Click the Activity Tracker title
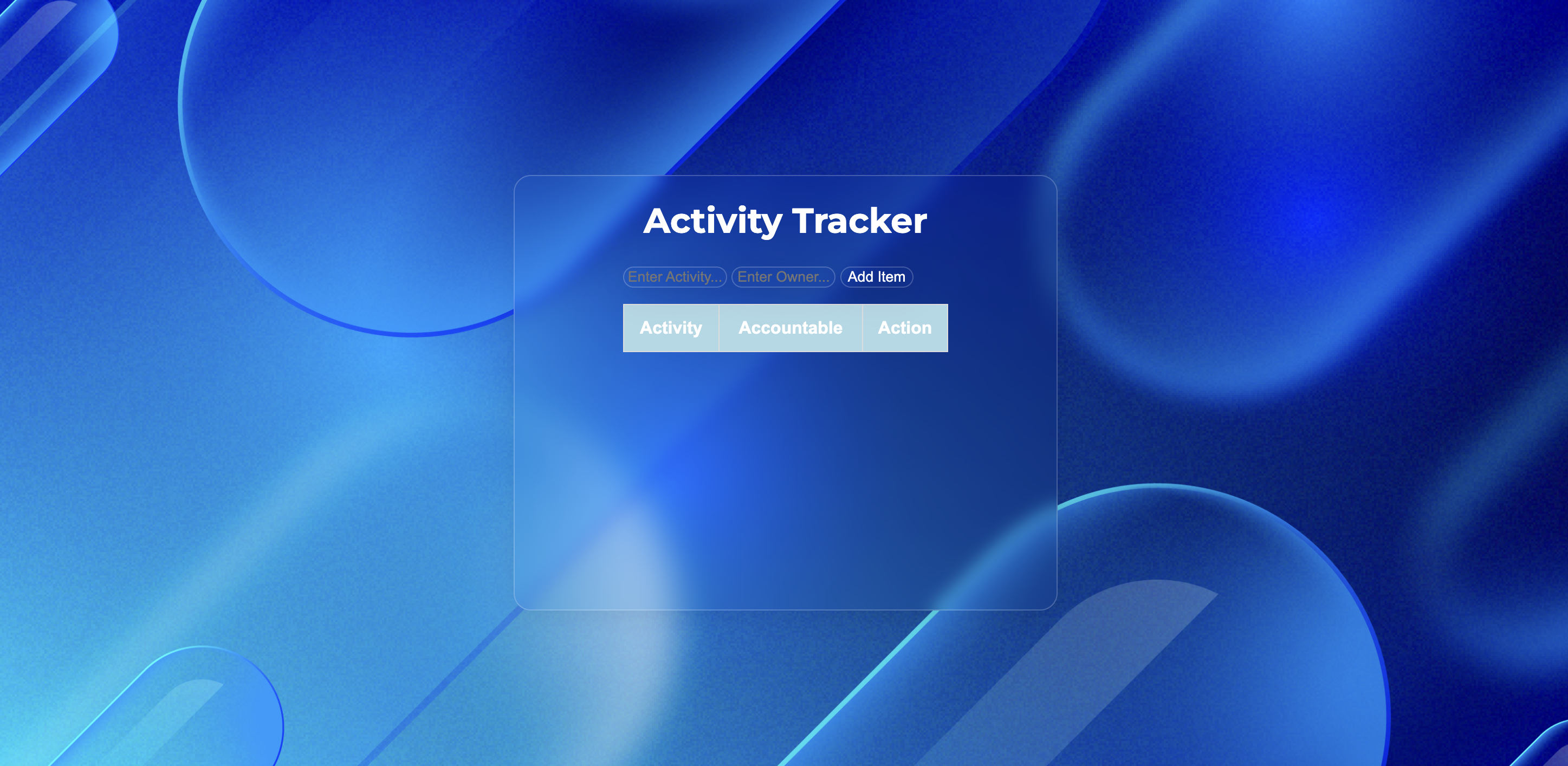 pyautogui.click(x=785, y=220)
